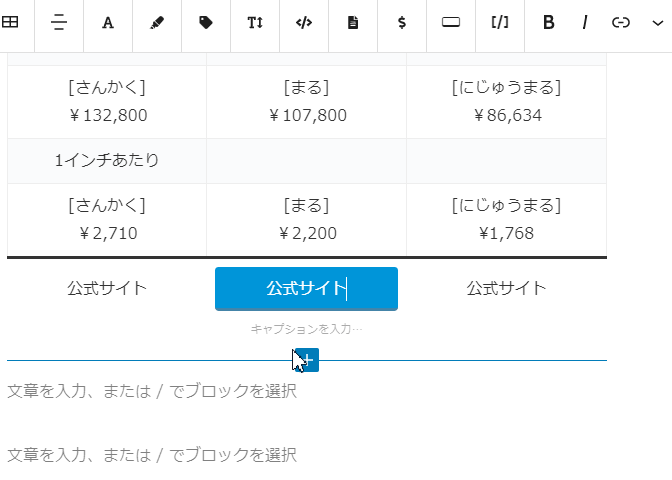This screenshot has height=480, width=672.
Task: Insert shortcode using the [/] icon
Action: [x=500, y=22]
